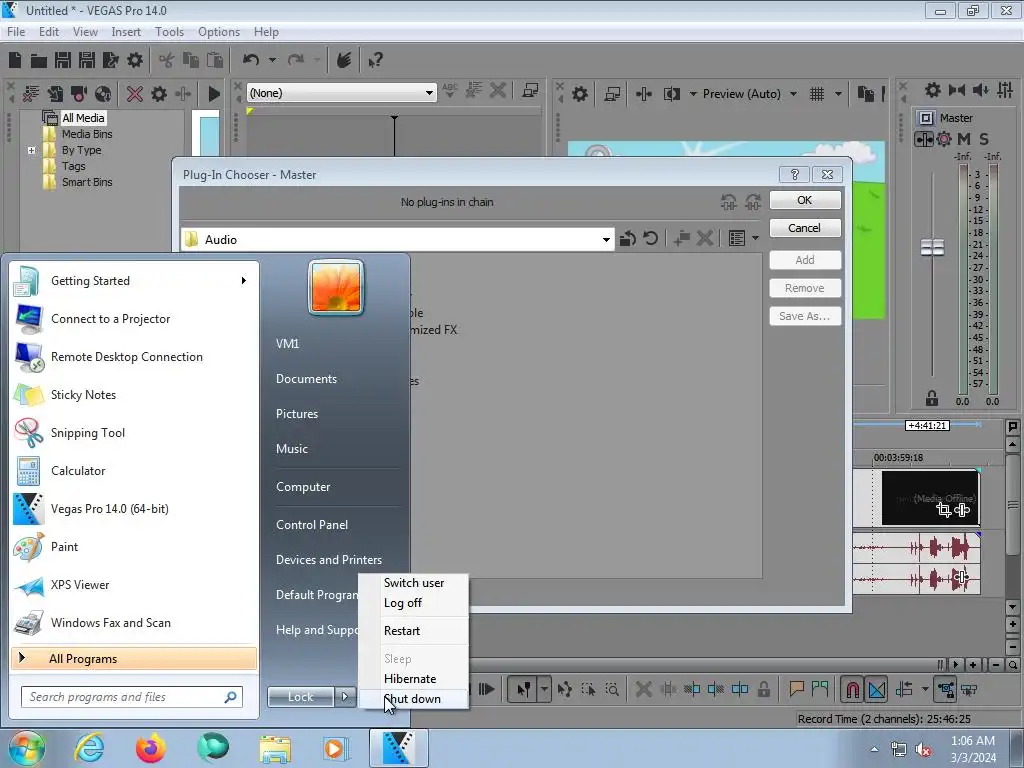This screenshot has width=1024, height=768.
Task: Toggle Lock Envelopes to Events icon
Action: click(x=945, y=690)
